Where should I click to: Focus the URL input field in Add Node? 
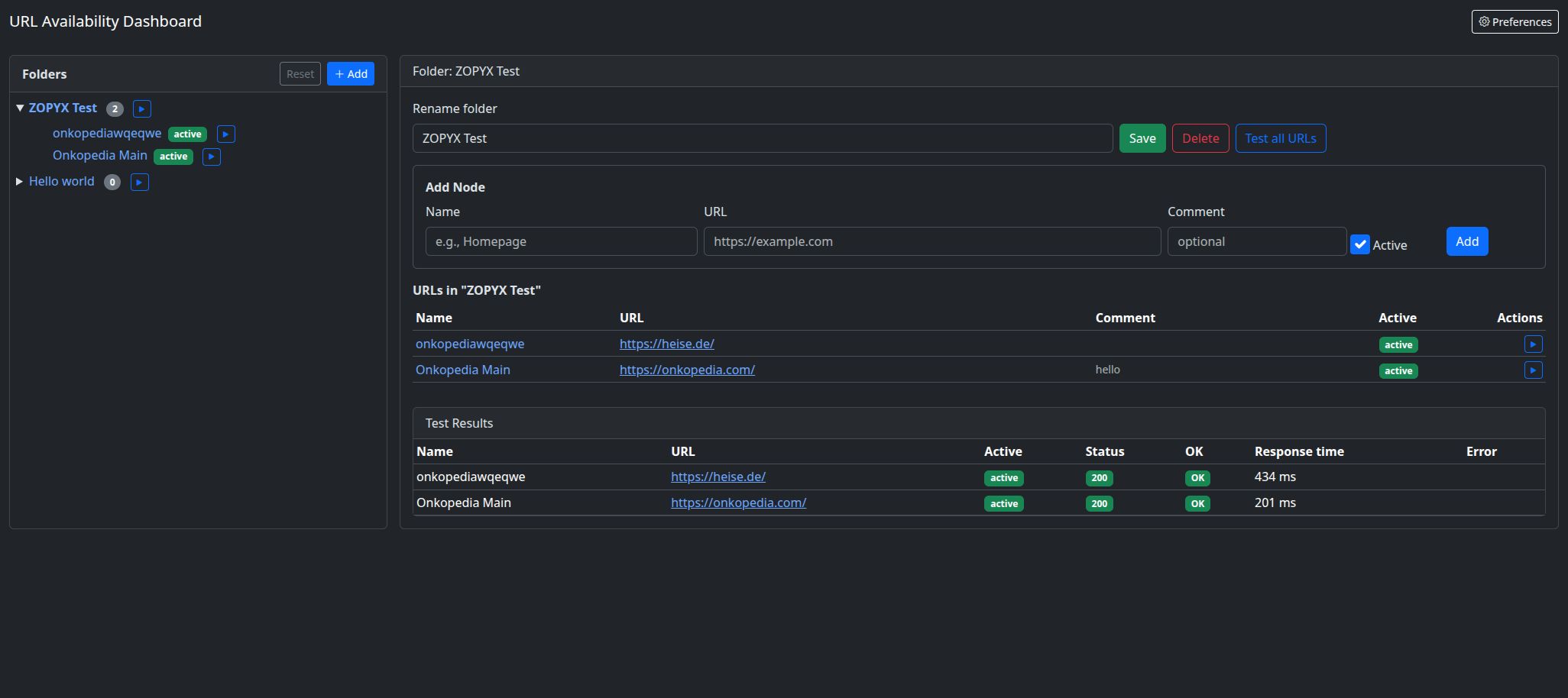pyautogui.click(x=931, y=241)
